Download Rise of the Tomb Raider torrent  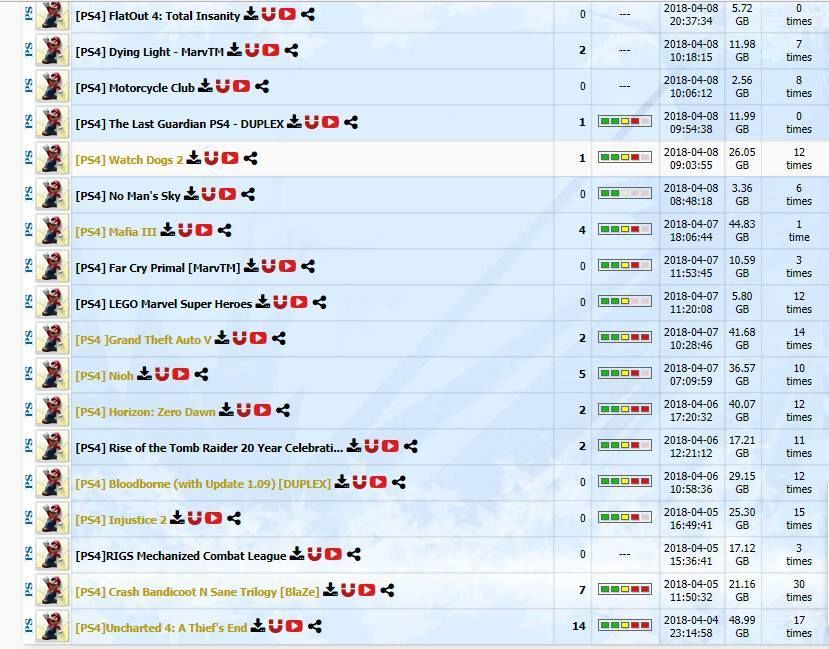[x=354, y=446]
